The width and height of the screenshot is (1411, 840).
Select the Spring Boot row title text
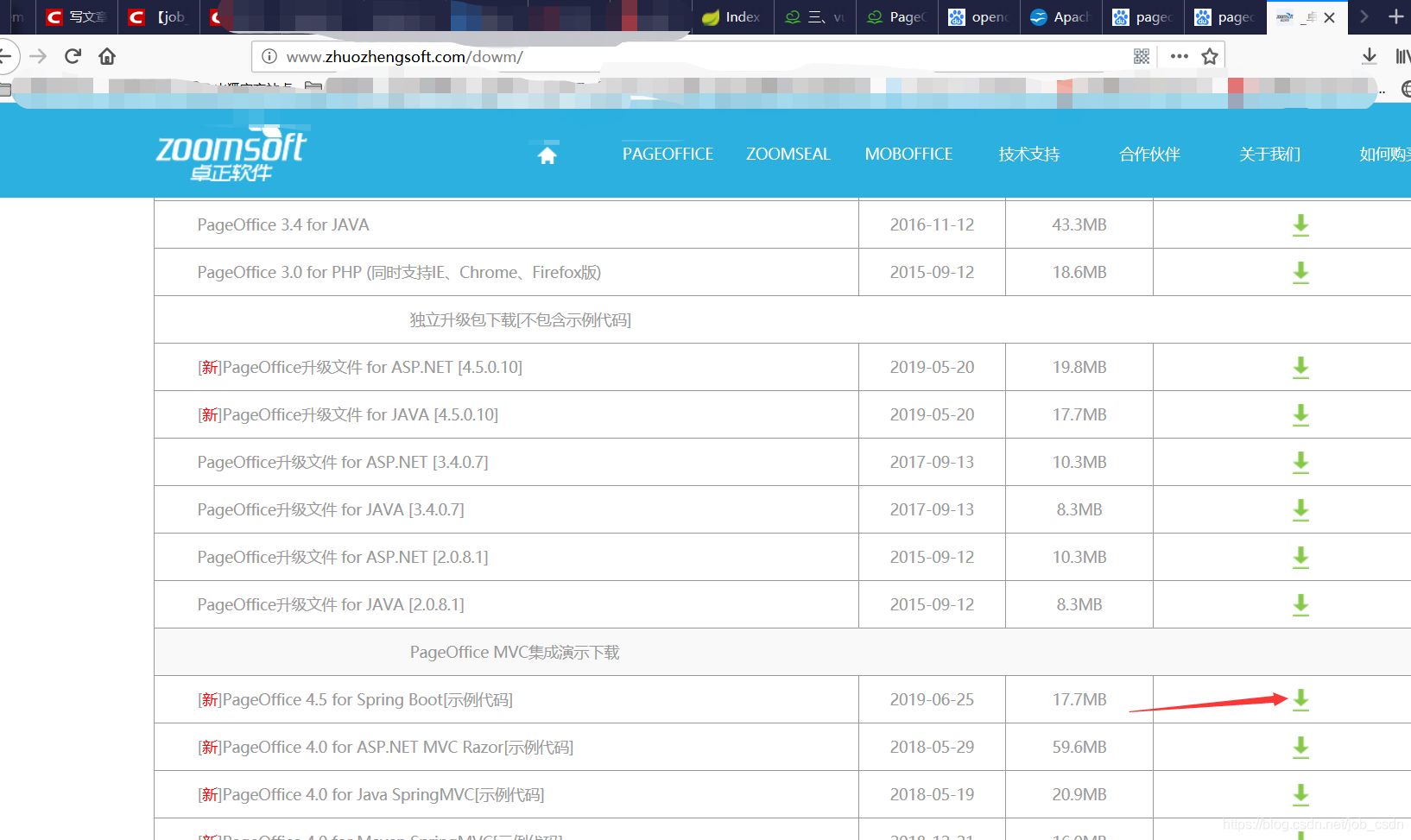355,699
